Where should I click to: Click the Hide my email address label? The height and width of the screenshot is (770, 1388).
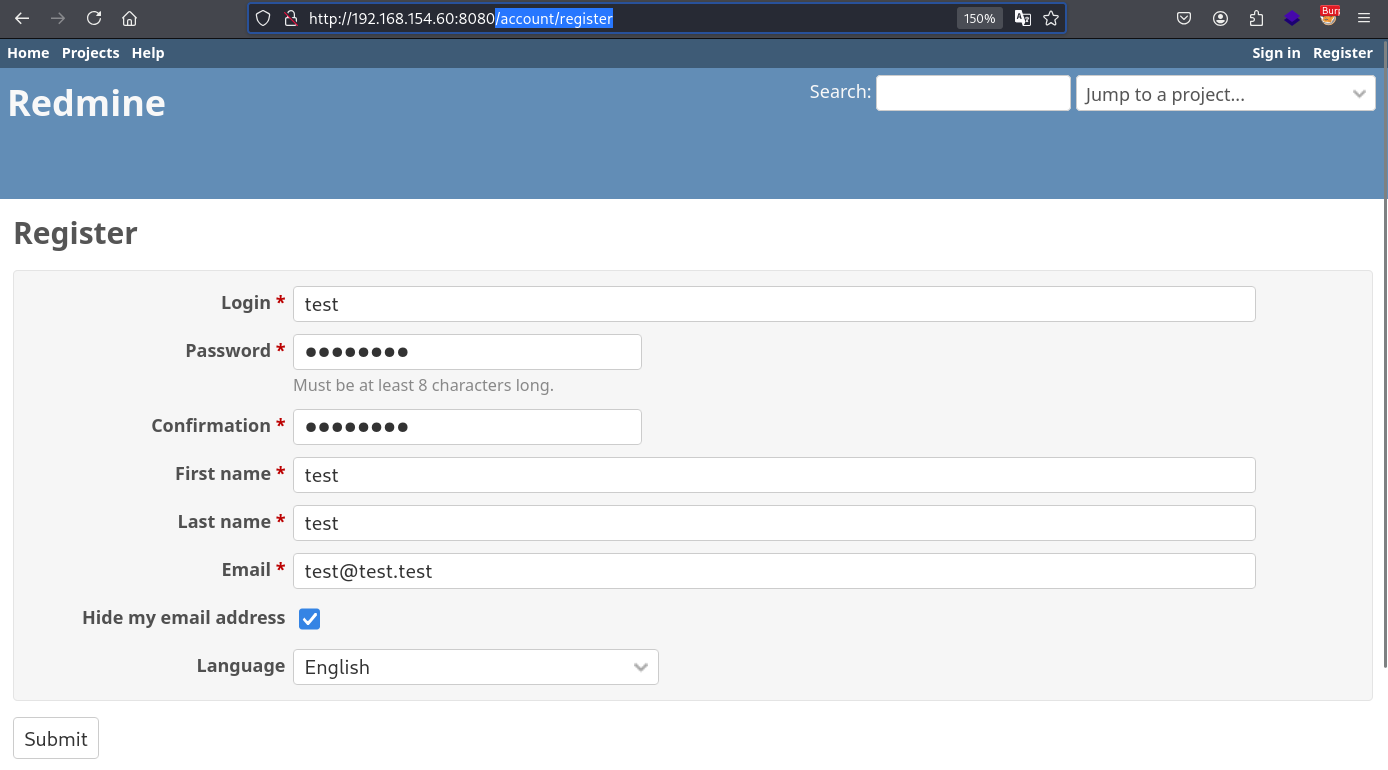[x=184, y=618]
